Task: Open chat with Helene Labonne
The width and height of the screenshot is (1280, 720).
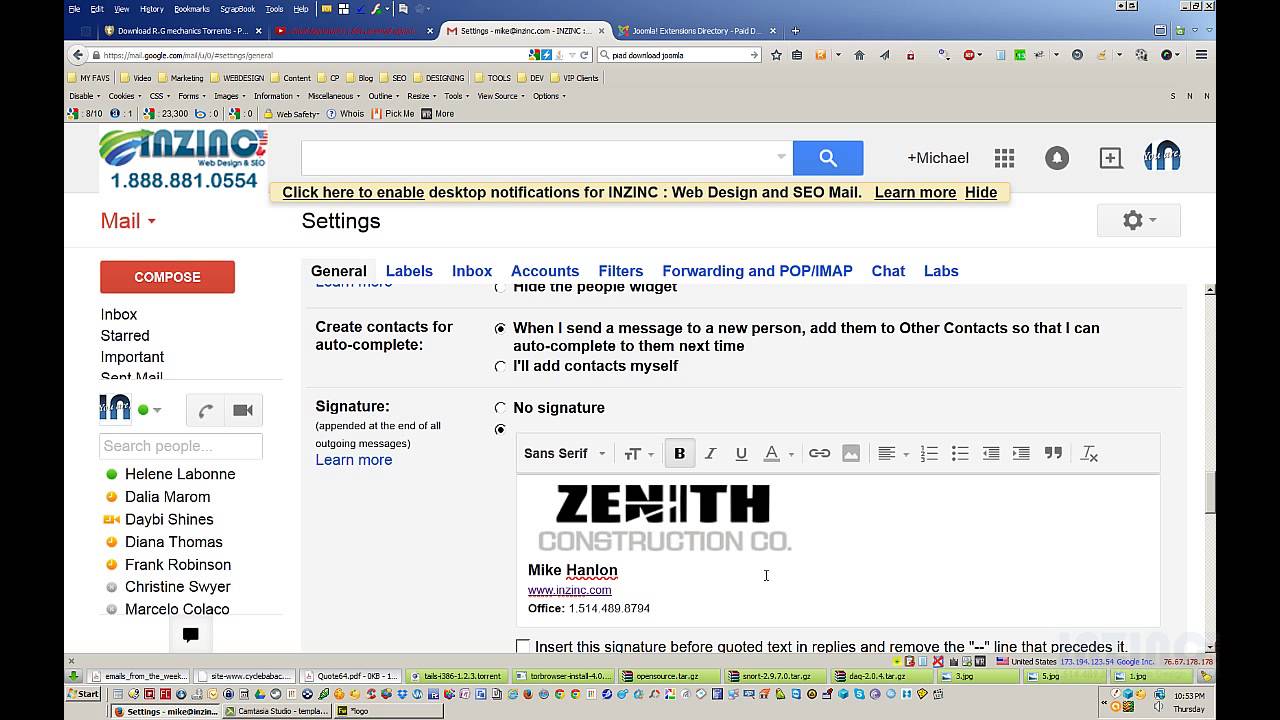Action: (x=180, y=474)
